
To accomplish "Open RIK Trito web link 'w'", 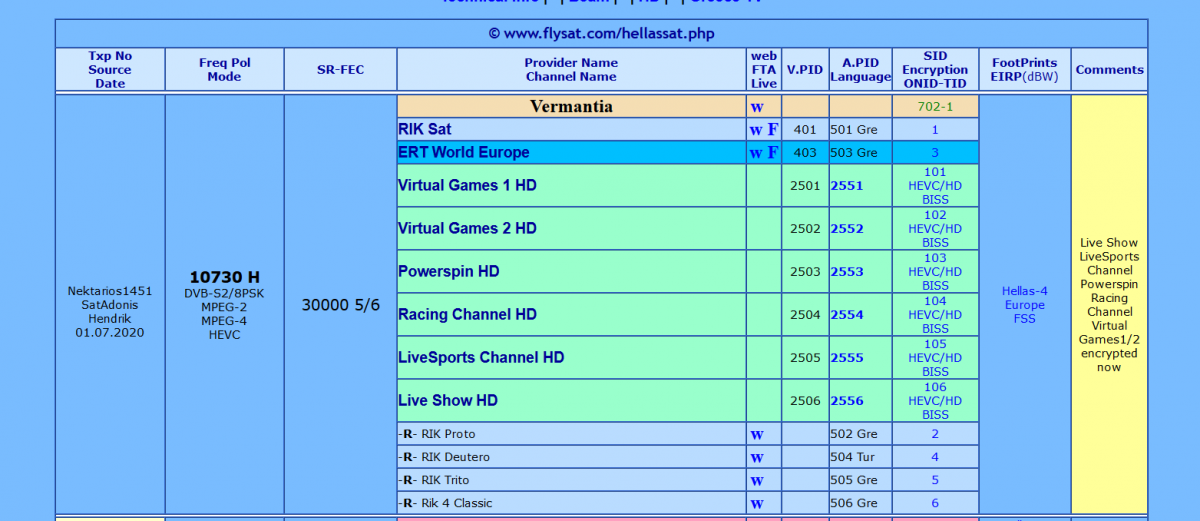I will tap(757, 481).
